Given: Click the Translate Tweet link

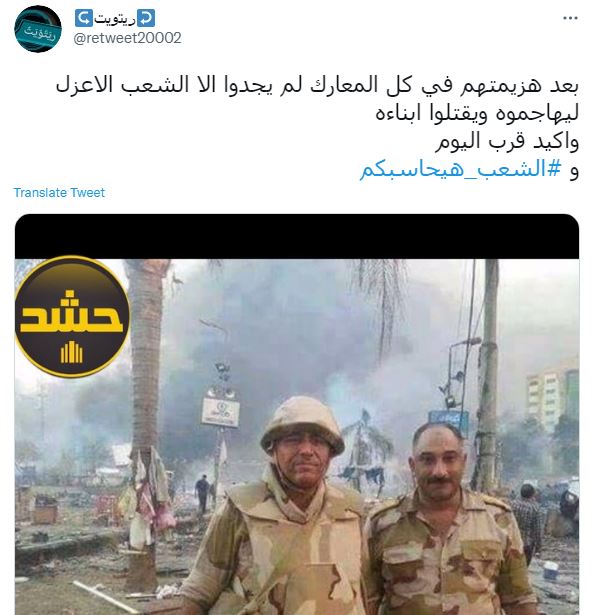Looking at the screenshot, I should [x=59, y=193].
